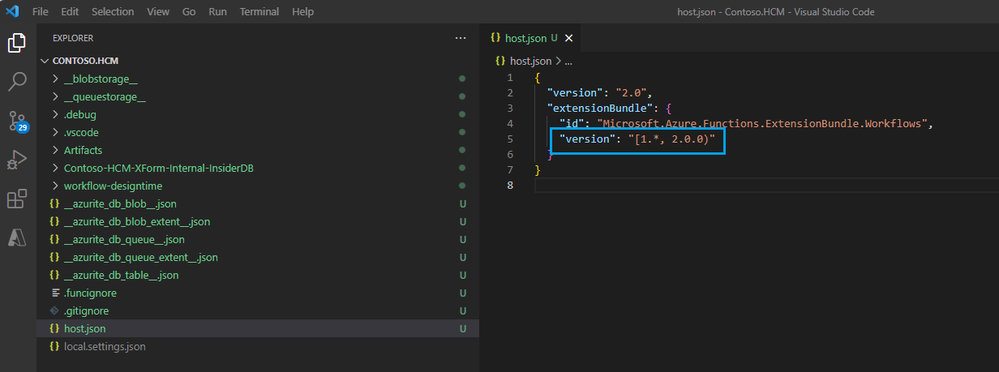Expand the __blobstorage__ folder
The width and height of the screenshot is (999, 372).
click(x=55, y=79)
